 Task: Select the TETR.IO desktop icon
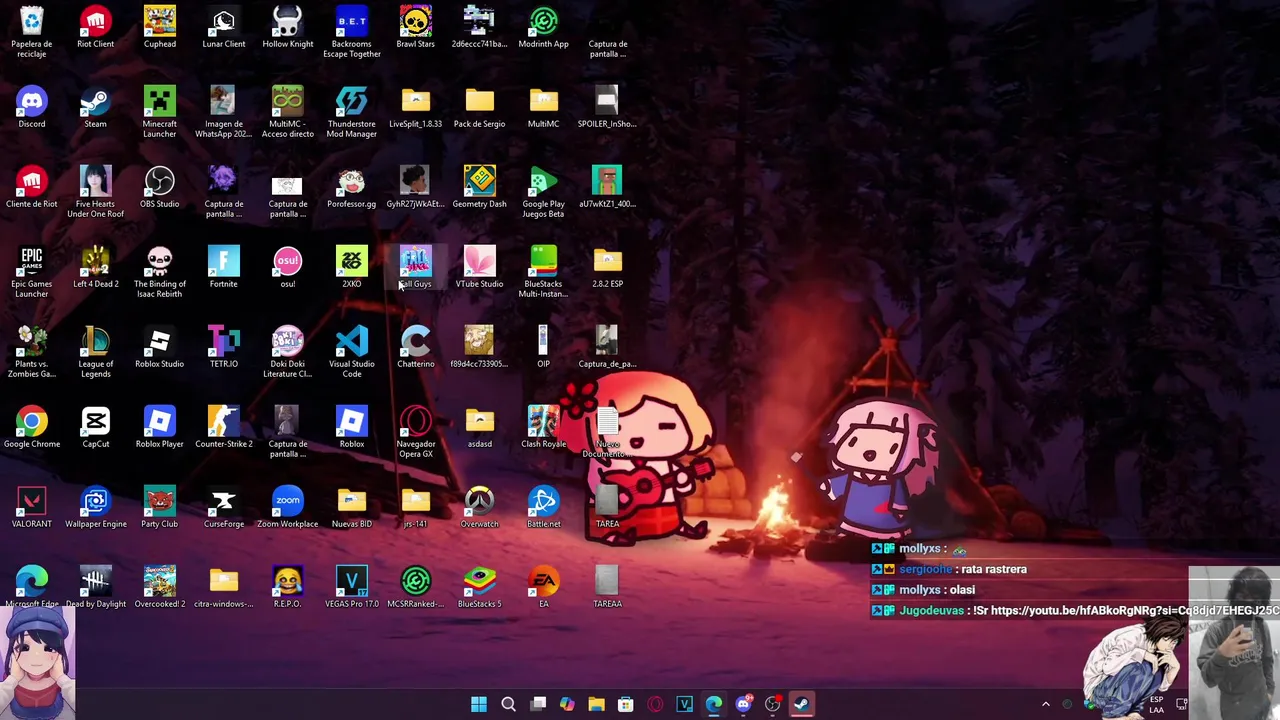[x=224, y=347]
